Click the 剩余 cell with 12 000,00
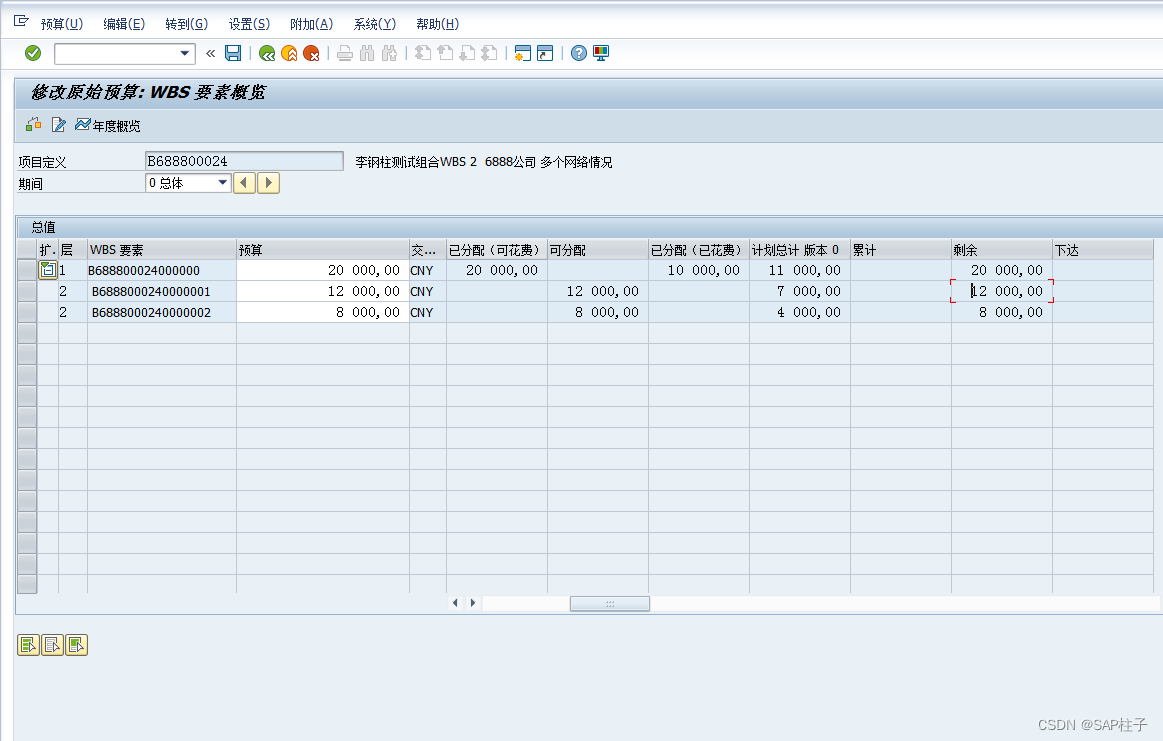1163x741 pixels. pos(1002,292)
